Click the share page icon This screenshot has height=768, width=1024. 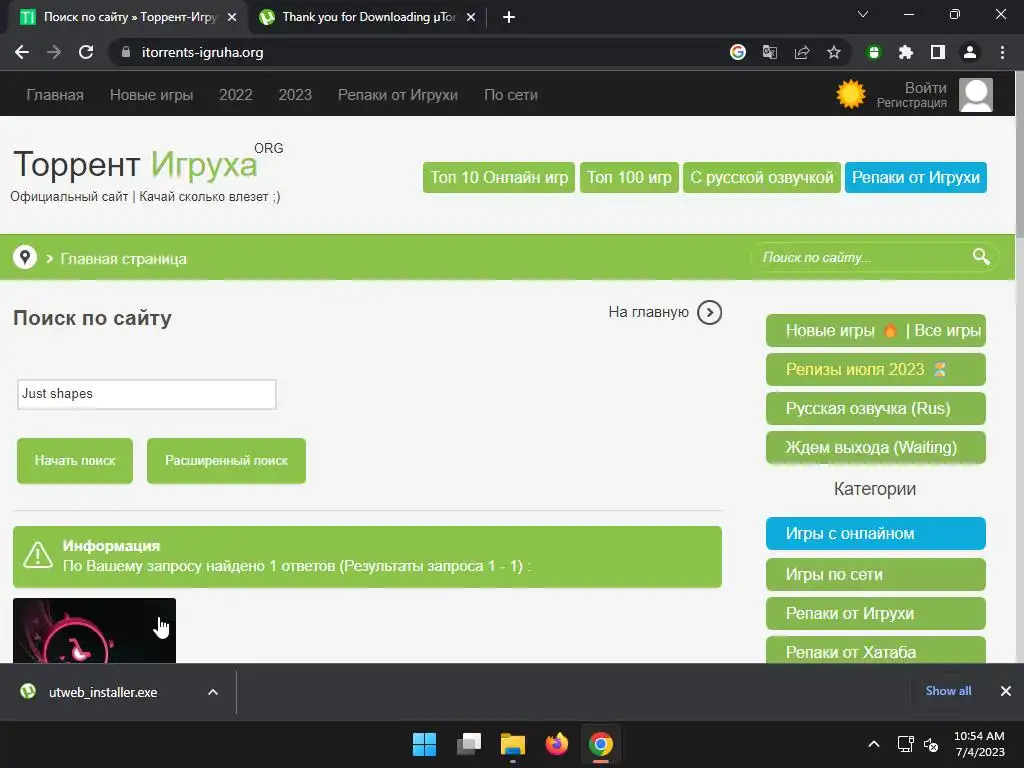(801, 52)
